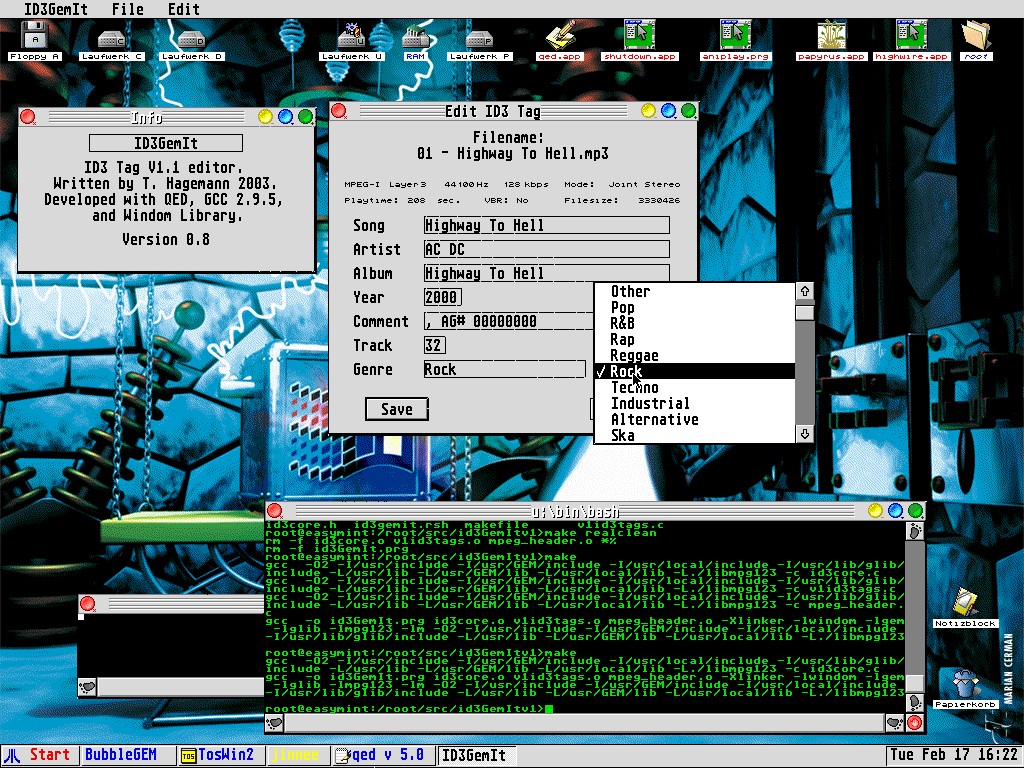Image resolution: width=1024 pixels, height=768 pixels.
Task: Close the small black window
Action: (88, 604)
